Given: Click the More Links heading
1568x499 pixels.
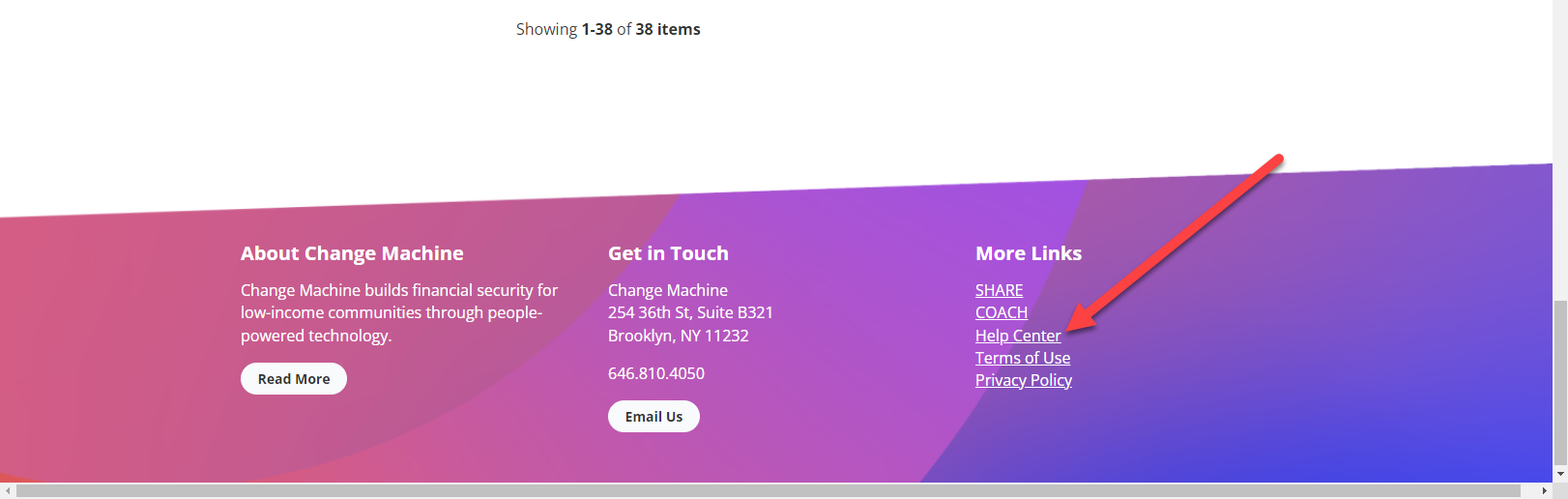Looking at the screenshot, I should tap(1028, 253).
